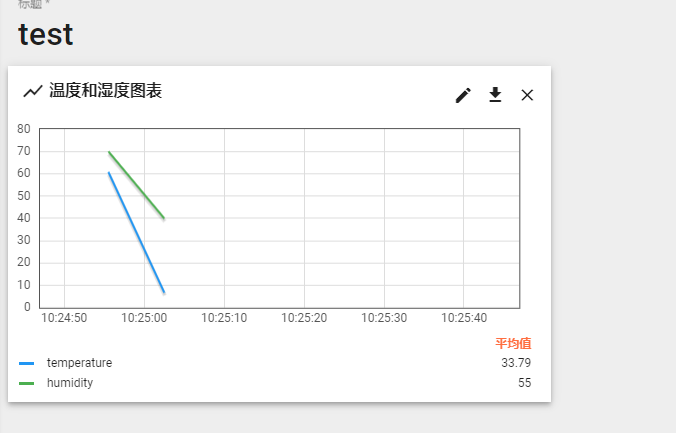Screen dimensions: 676x433
Task: Click the 10:25:40 x-axis time label
Action: pos(464,318)
